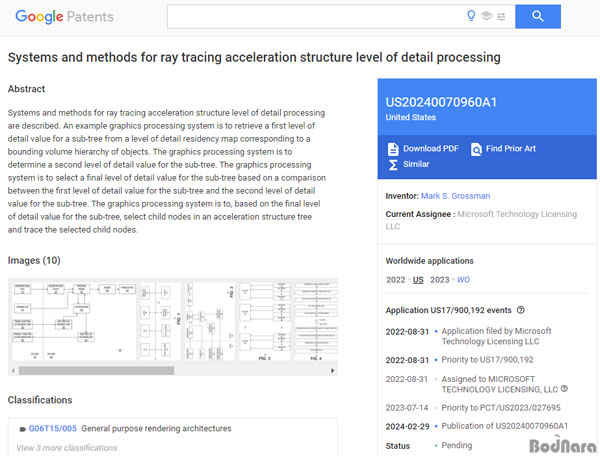600x456 pixels.
Task: Open third patent drawing thumbnail
Action: 210,321
